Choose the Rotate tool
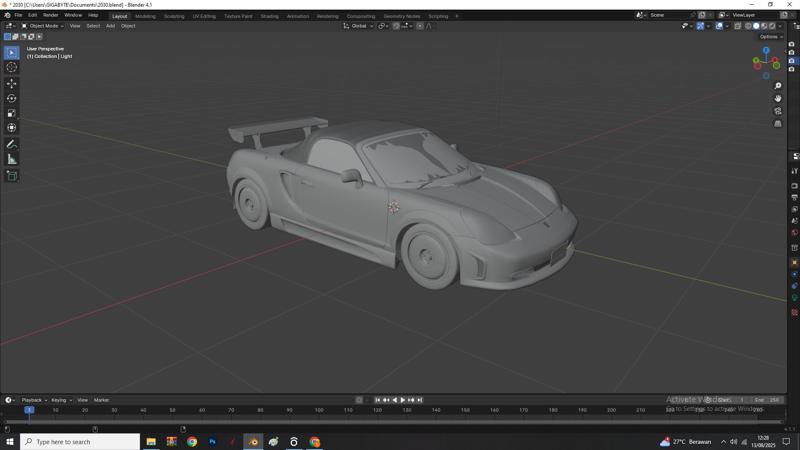The width and height of the screenshot is (800, 450). (x=11, y=98)
